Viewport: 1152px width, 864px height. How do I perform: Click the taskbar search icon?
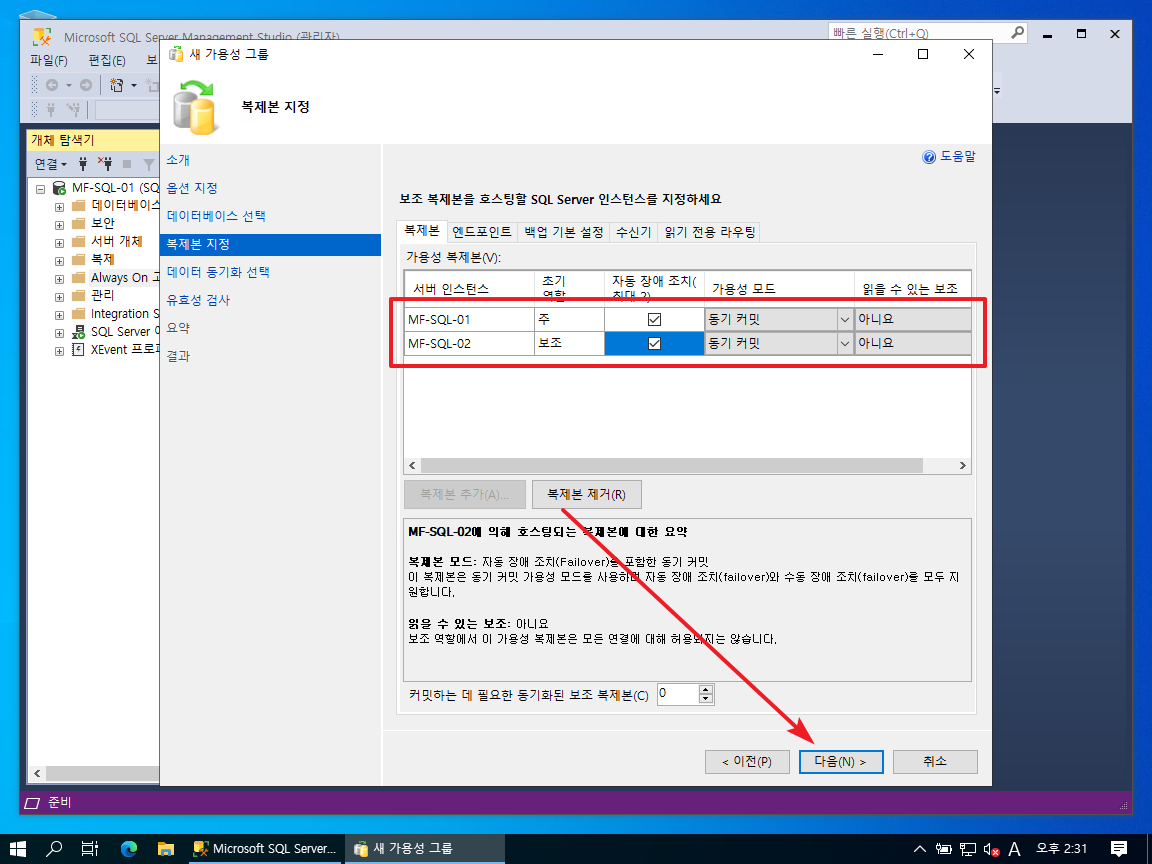(x=54, y=849)
